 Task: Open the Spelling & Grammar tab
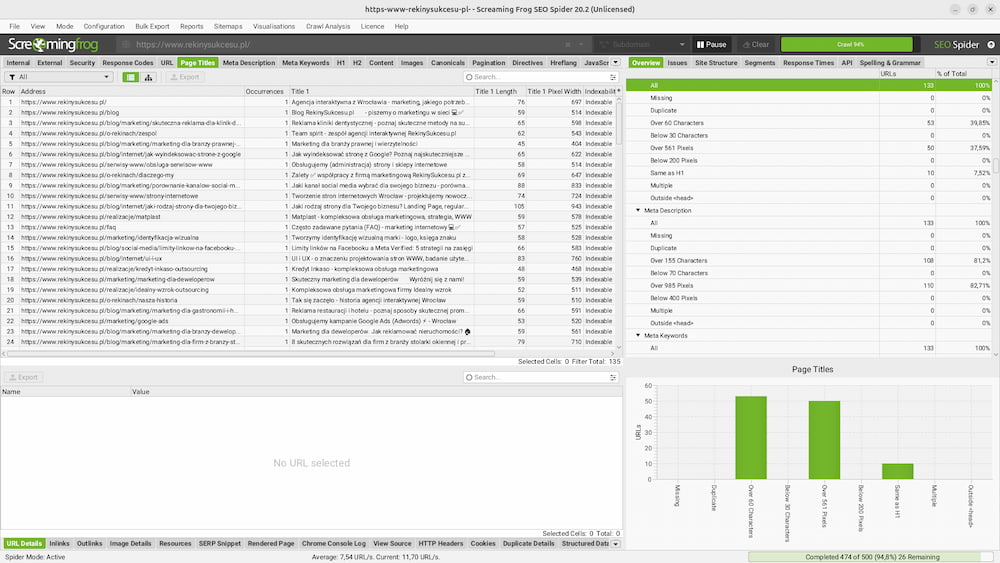(890, 62)
